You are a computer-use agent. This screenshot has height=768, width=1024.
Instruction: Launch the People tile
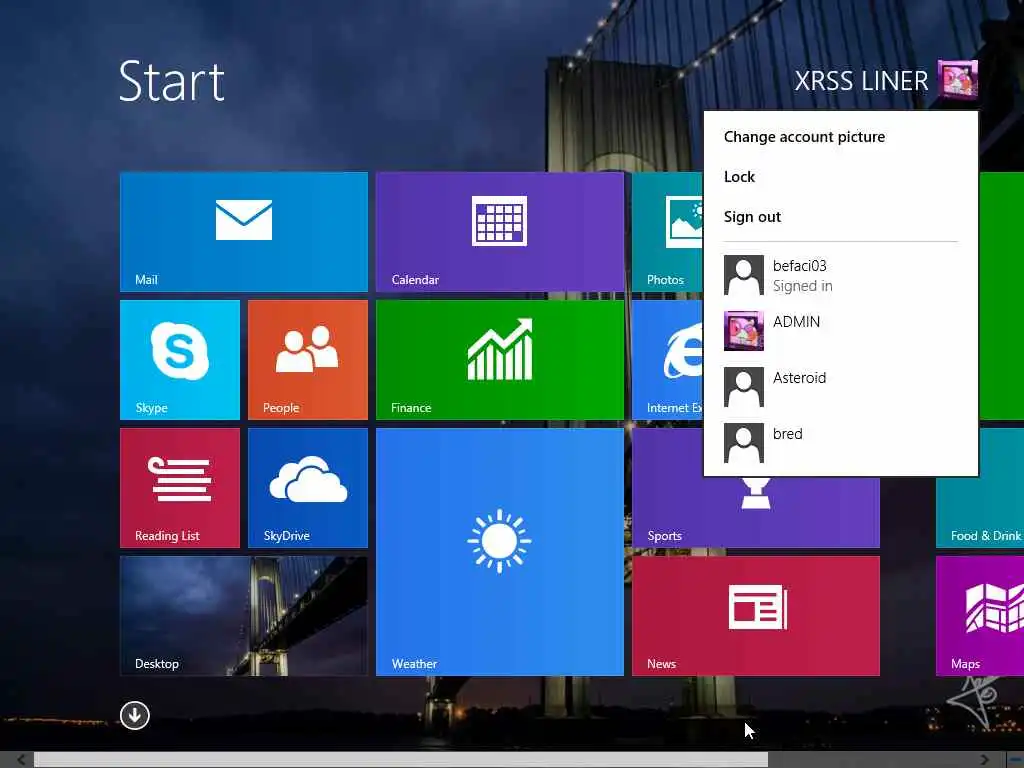(x=308, y=360)
